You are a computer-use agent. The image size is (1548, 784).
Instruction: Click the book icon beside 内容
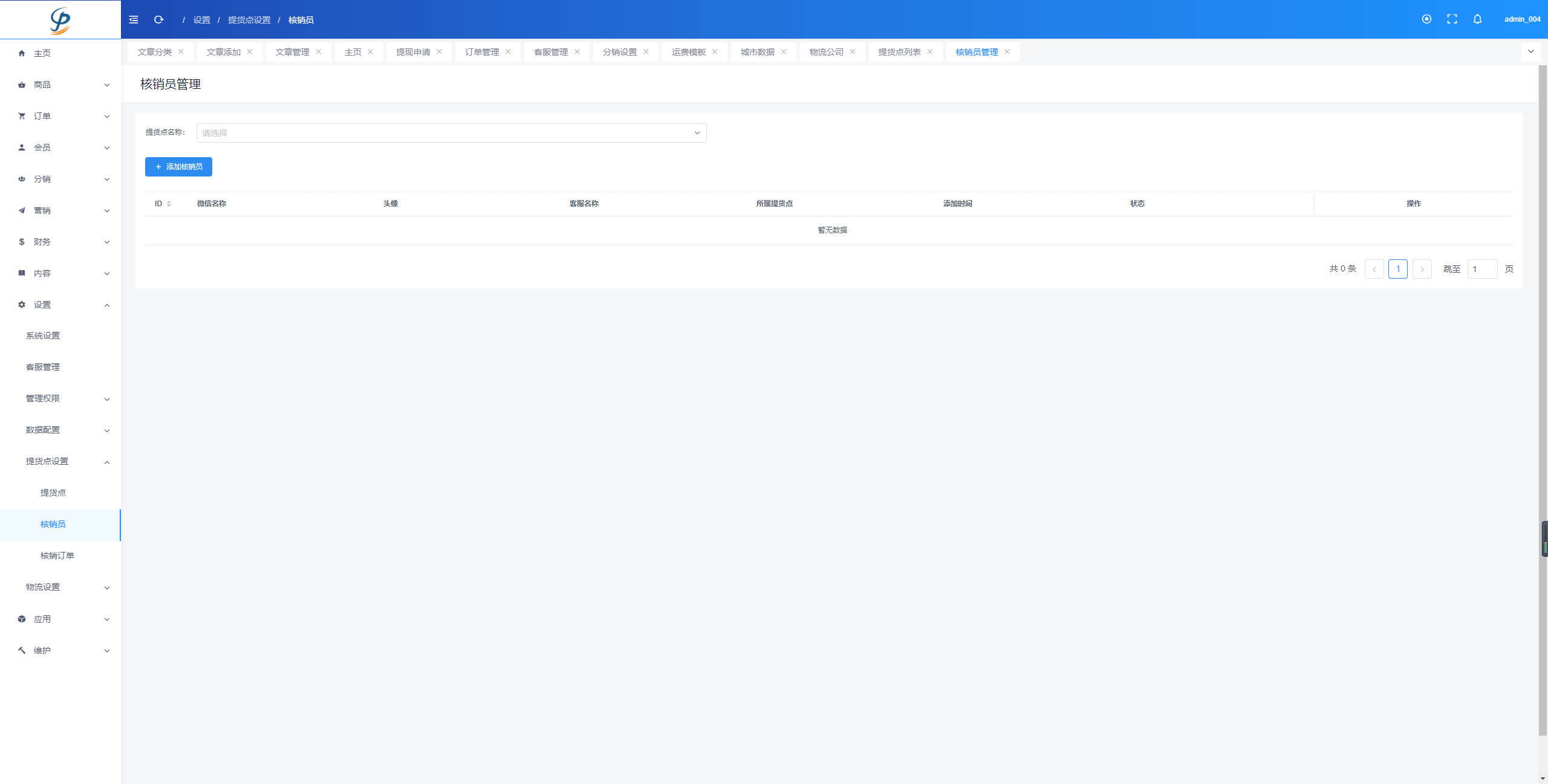(22, 273)
